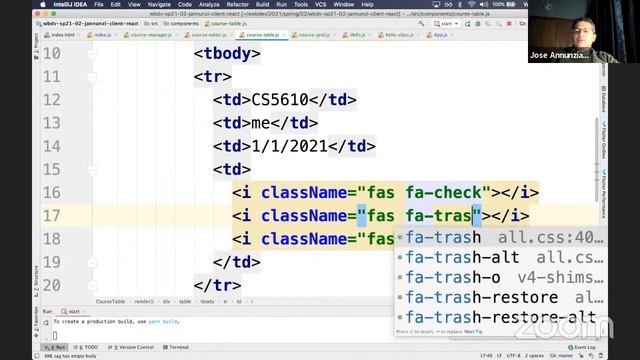Click the '2 spaces' indent status bar entry
Image resolution: width=640 pixels, height=360 pixels.
coord(534,356)
